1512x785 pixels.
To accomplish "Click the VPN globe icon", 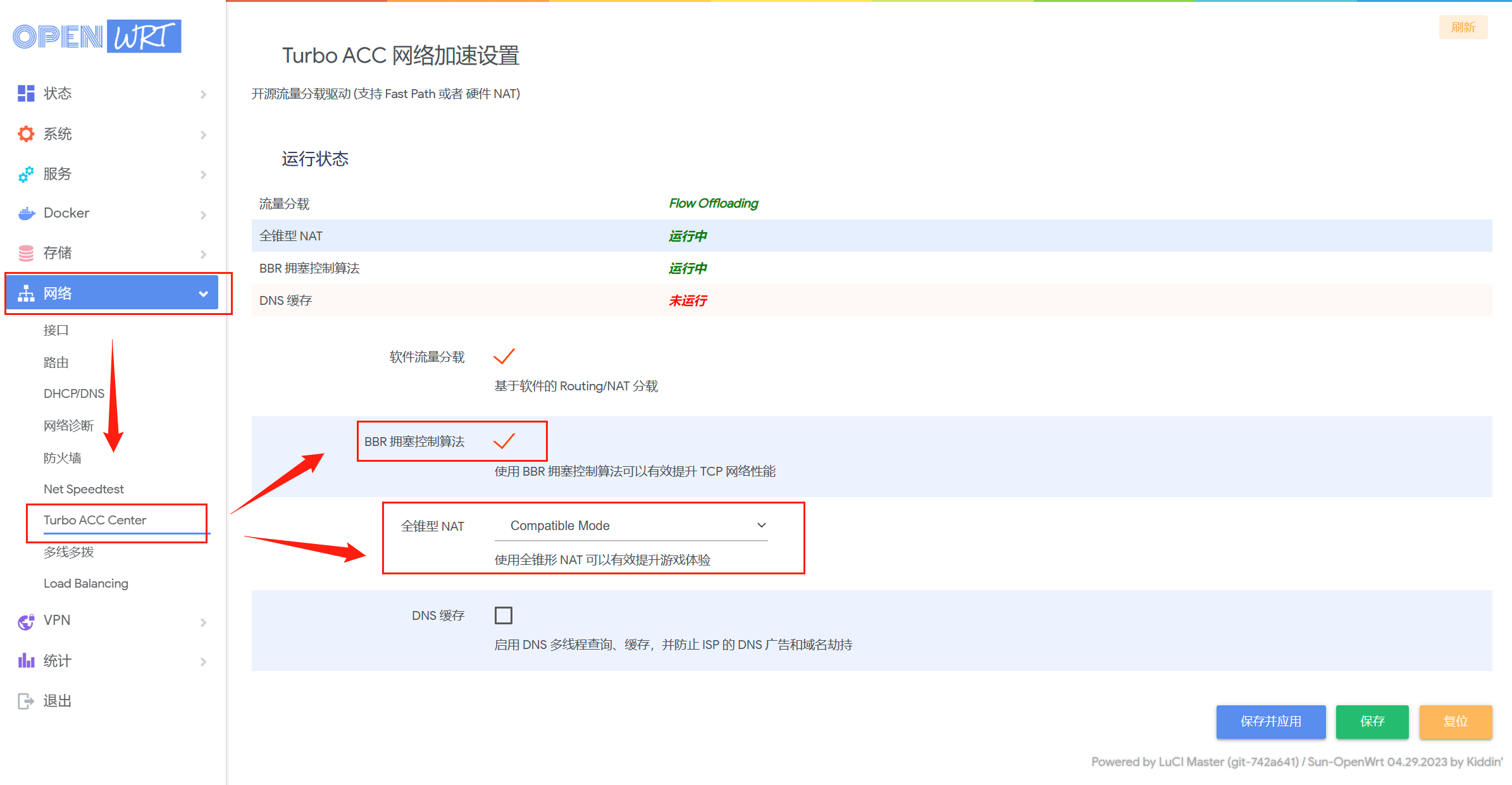I will pos(26,622).
